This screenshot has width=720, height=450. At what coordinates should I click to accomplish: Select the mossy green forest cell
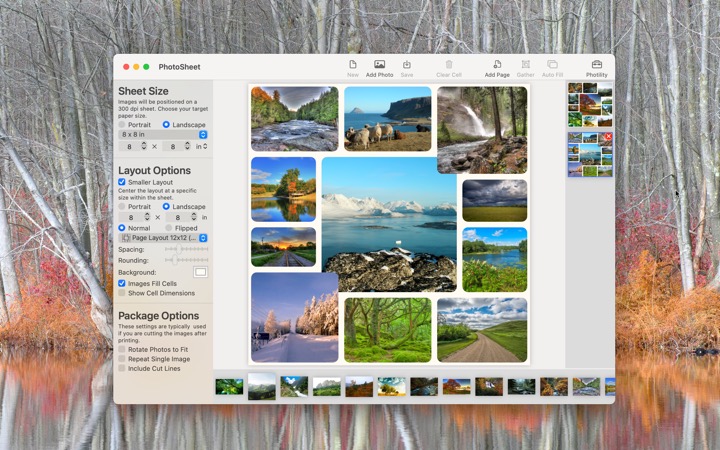(388, 330)
